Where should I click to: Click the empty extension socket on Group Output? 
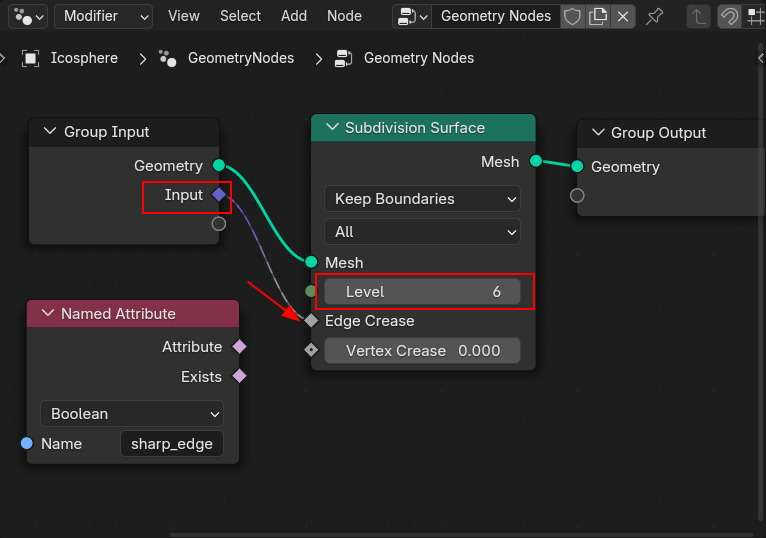(x=577, y=195)
